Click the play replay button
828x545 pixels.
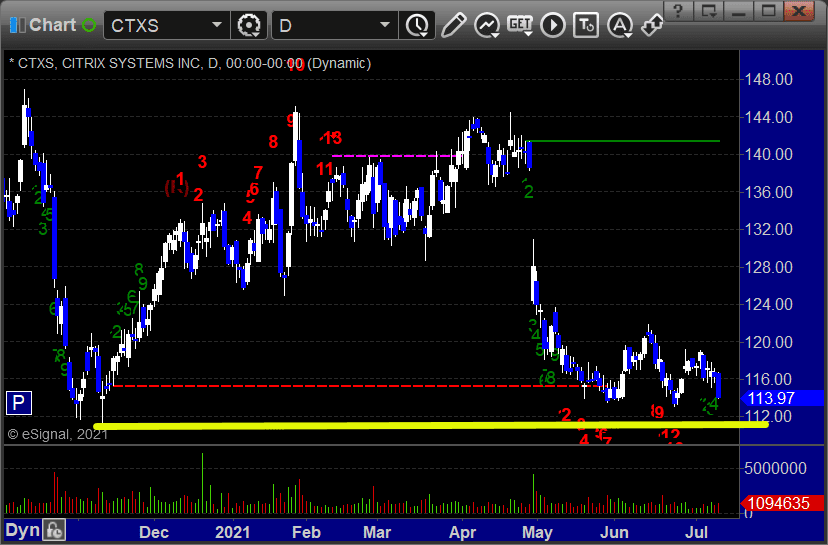tap(553, 25)
